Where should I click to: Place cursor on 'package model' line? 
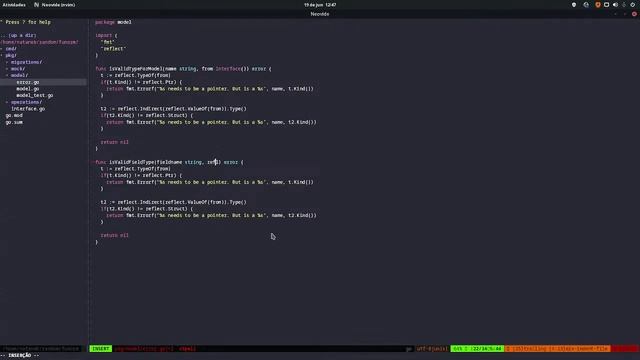[x=113, y=22]
